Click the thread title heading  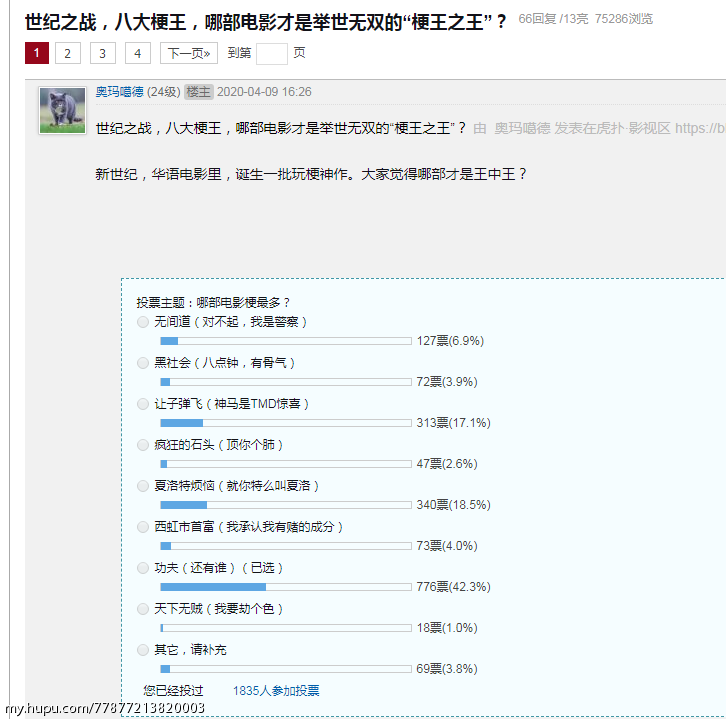click(265, 22)
